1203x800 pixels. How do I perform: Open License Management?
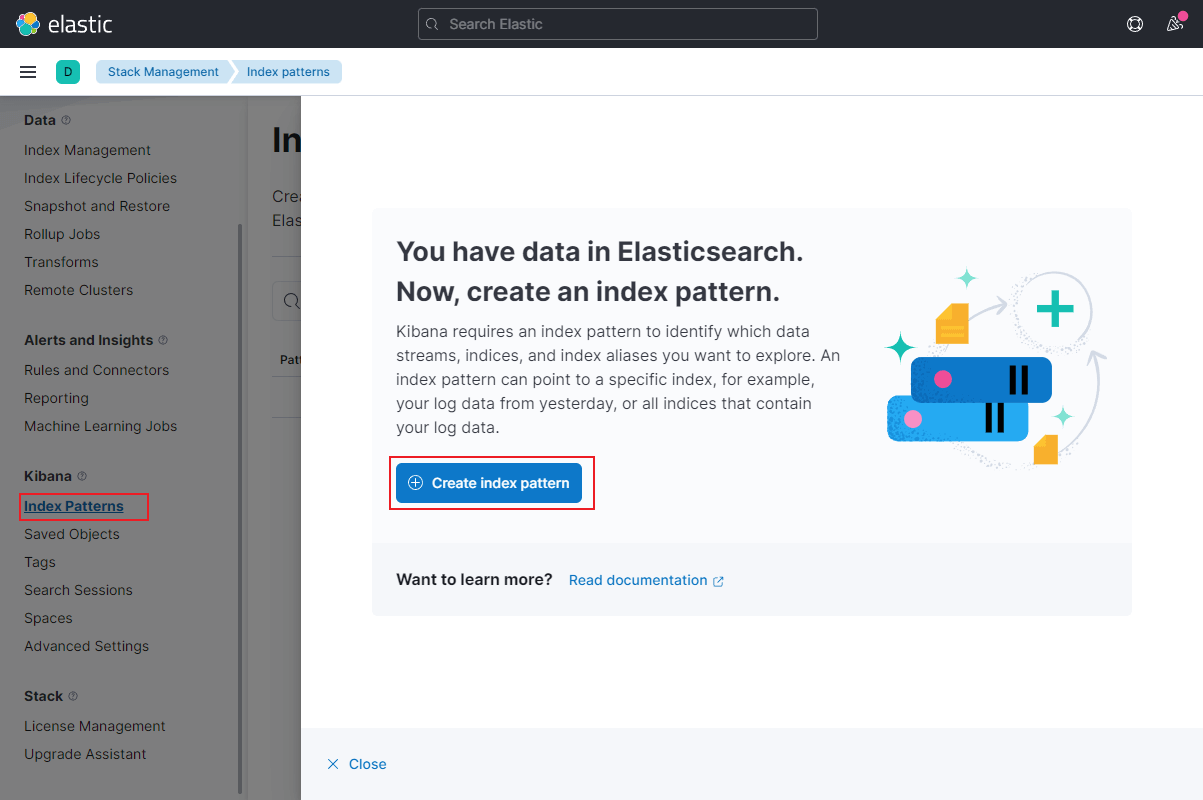[95, 726]
